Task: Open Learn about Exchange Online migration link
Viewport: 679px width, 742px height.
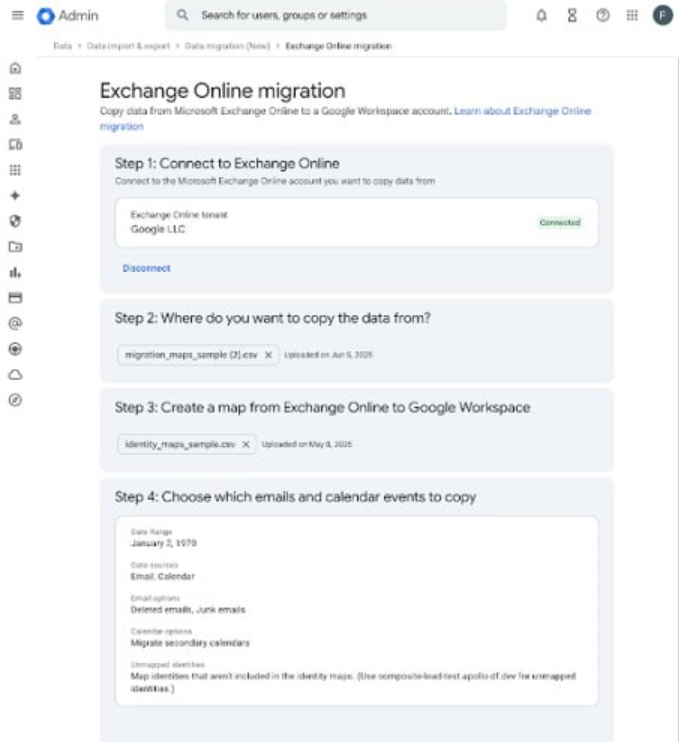Action: (x=345, y=118)
